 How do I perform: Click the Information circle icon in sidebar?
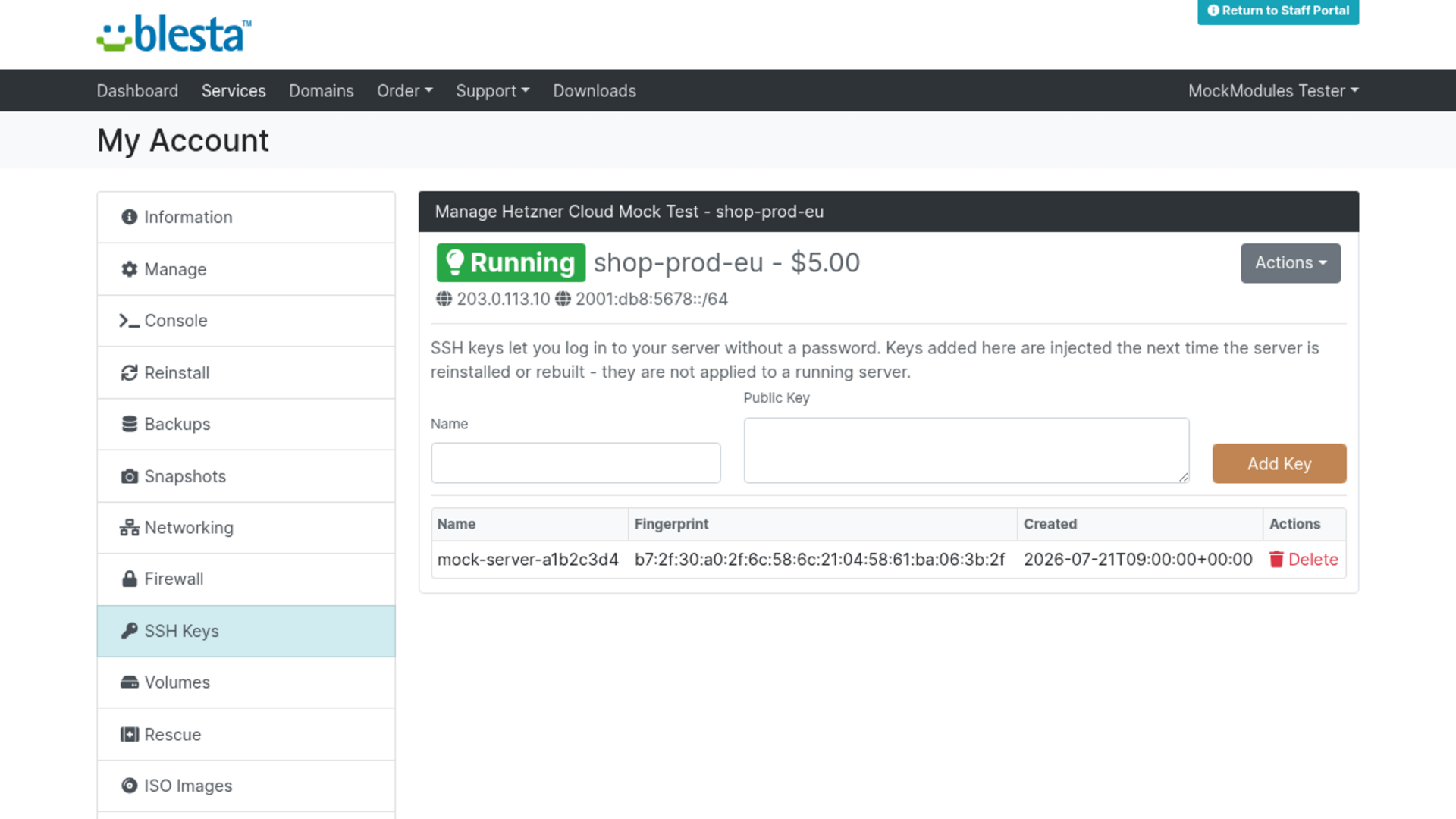pos(130,217)
